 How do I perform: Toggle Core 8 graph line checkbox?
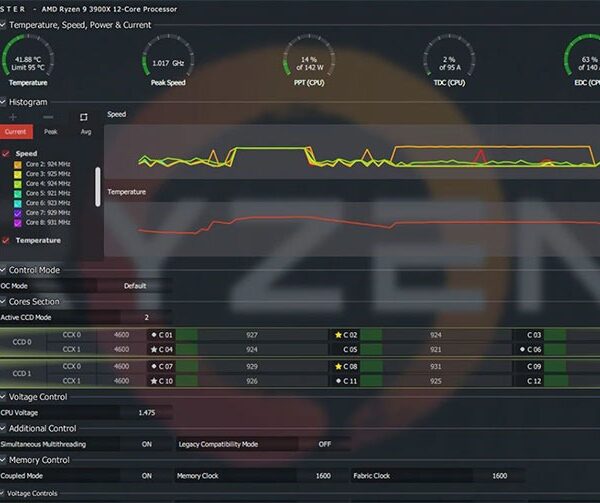coord(18,223)
